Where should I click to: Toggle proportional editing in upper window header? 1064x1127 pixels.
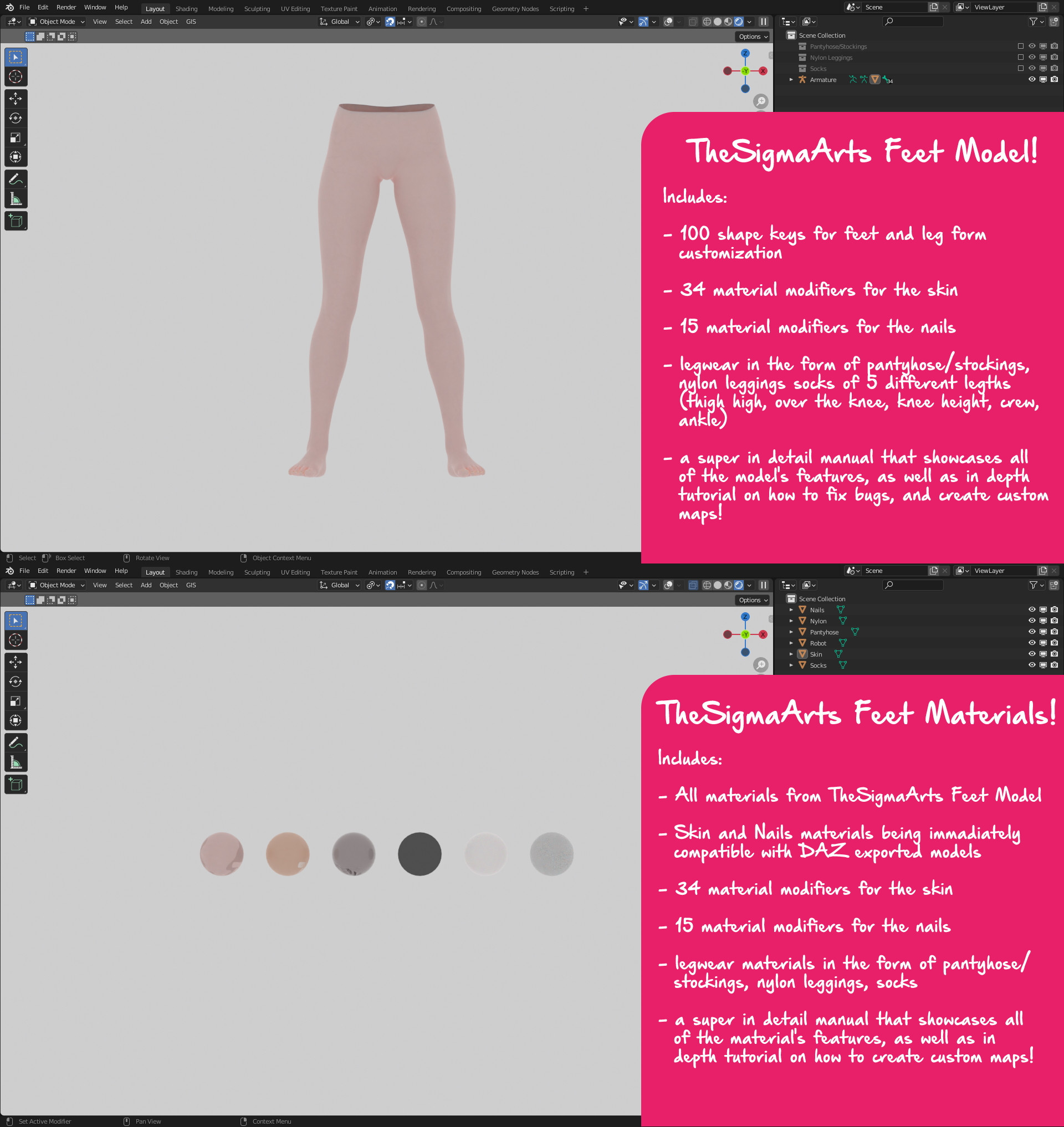point(421,22)
